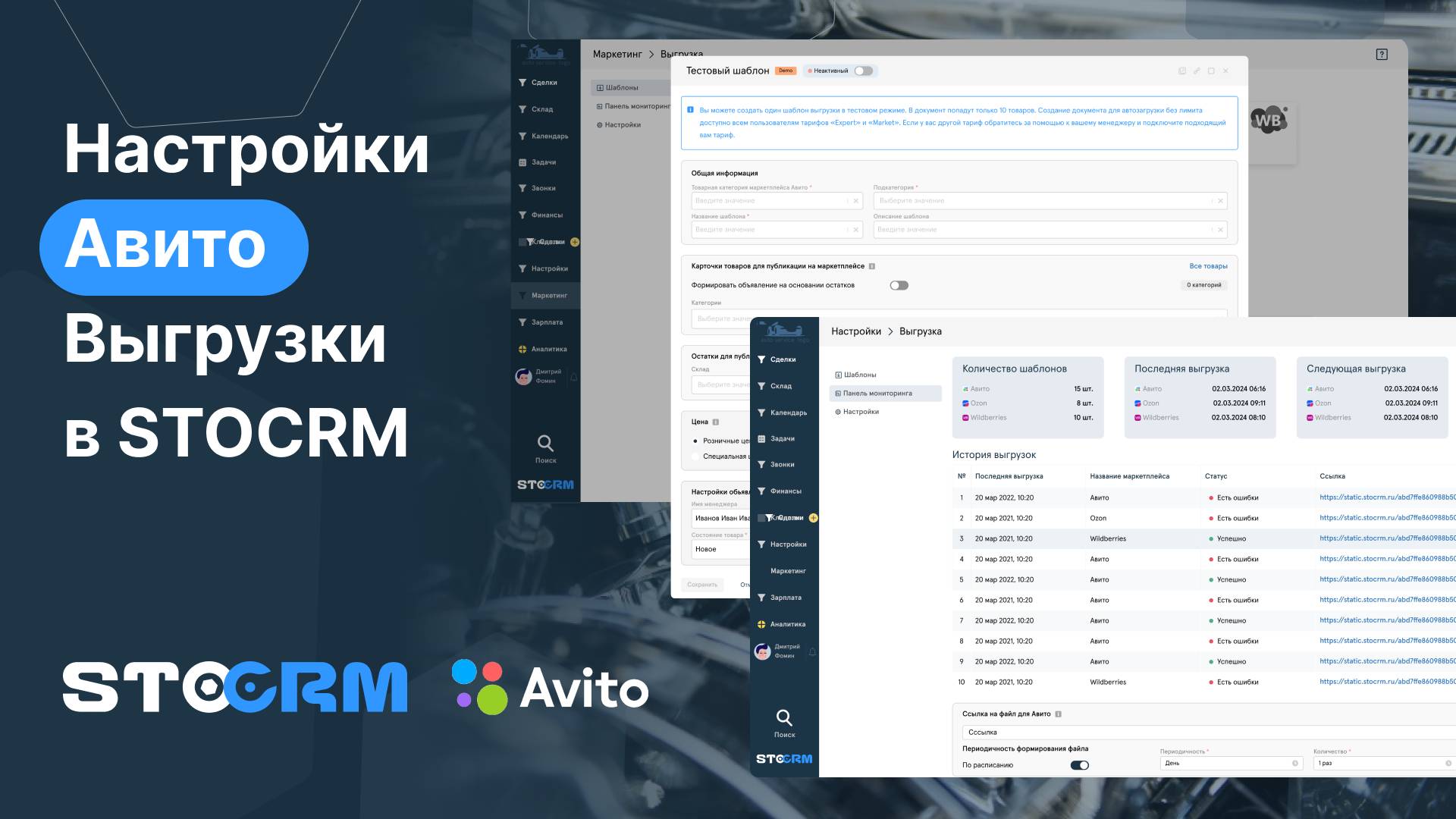Open Финансы in the front Настройки window sidebar

(x=779, y=491)
